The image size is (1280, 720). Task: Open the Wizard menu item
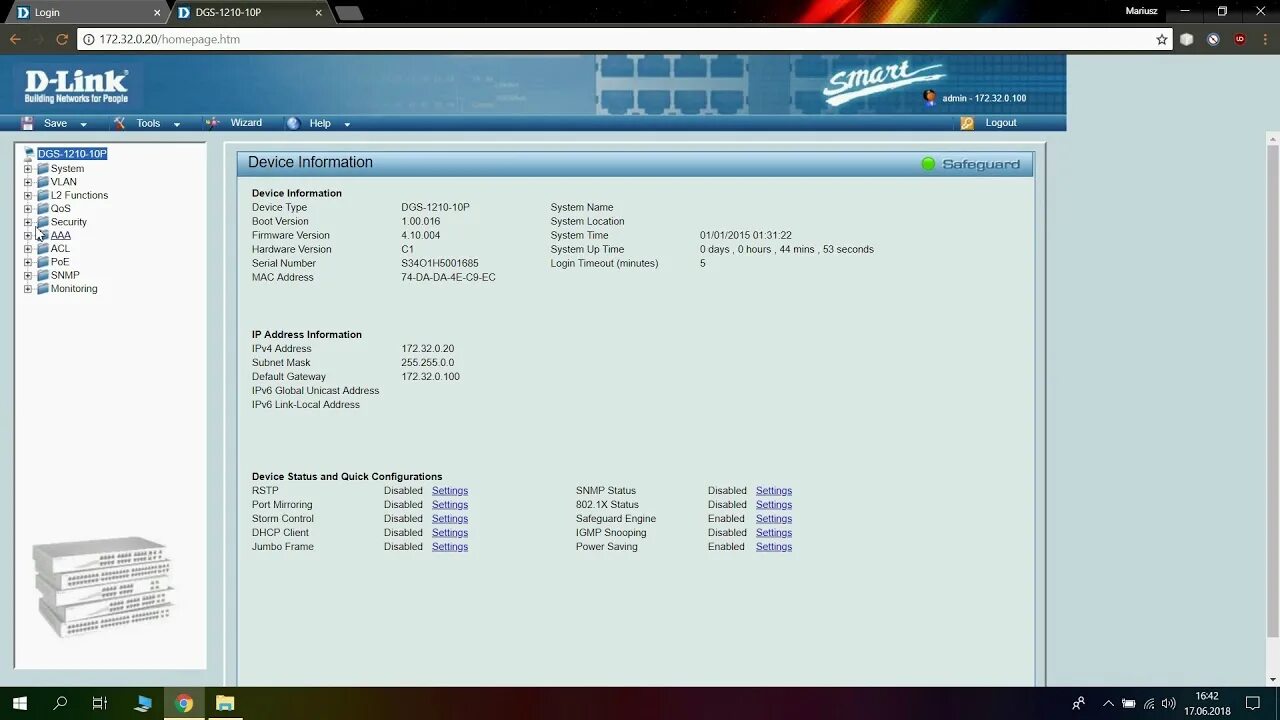246,123
